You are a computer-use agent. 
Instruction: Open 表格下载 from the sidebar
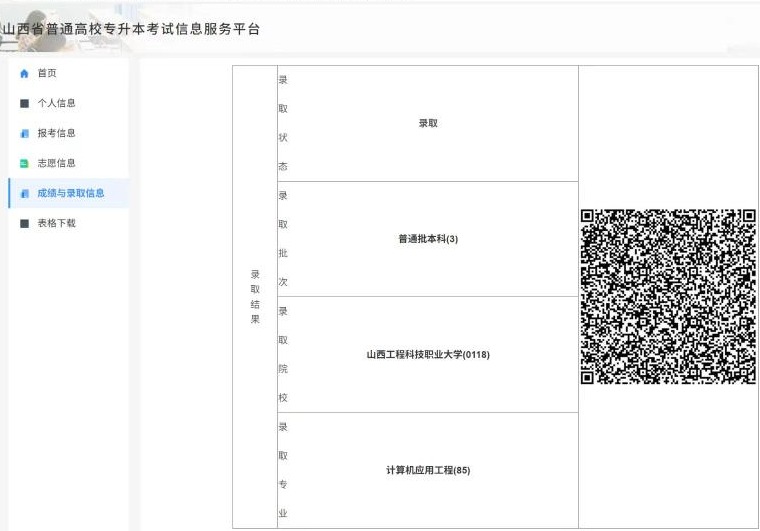click(x=69, y=223)
